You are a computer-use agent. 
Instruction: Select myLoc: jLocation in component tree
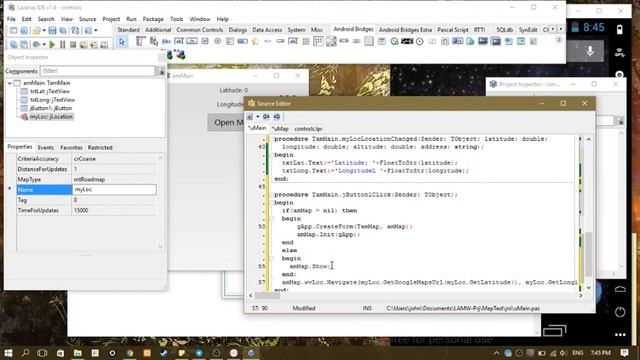coord(51,117)
